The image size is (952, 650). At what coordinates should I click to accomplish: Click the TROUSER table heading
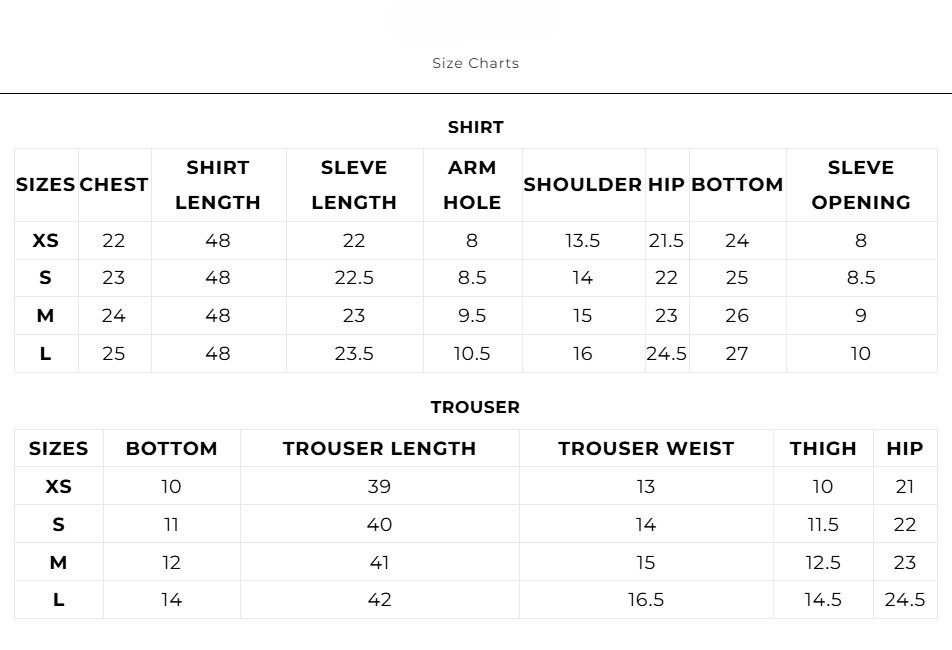[475, 407]
